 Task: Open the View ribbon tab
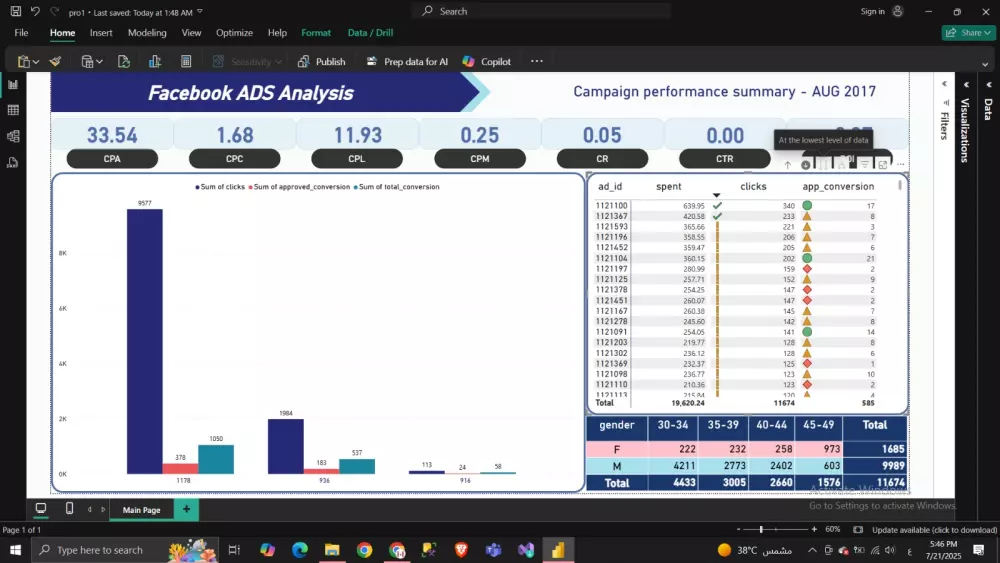tap(191, 33)
